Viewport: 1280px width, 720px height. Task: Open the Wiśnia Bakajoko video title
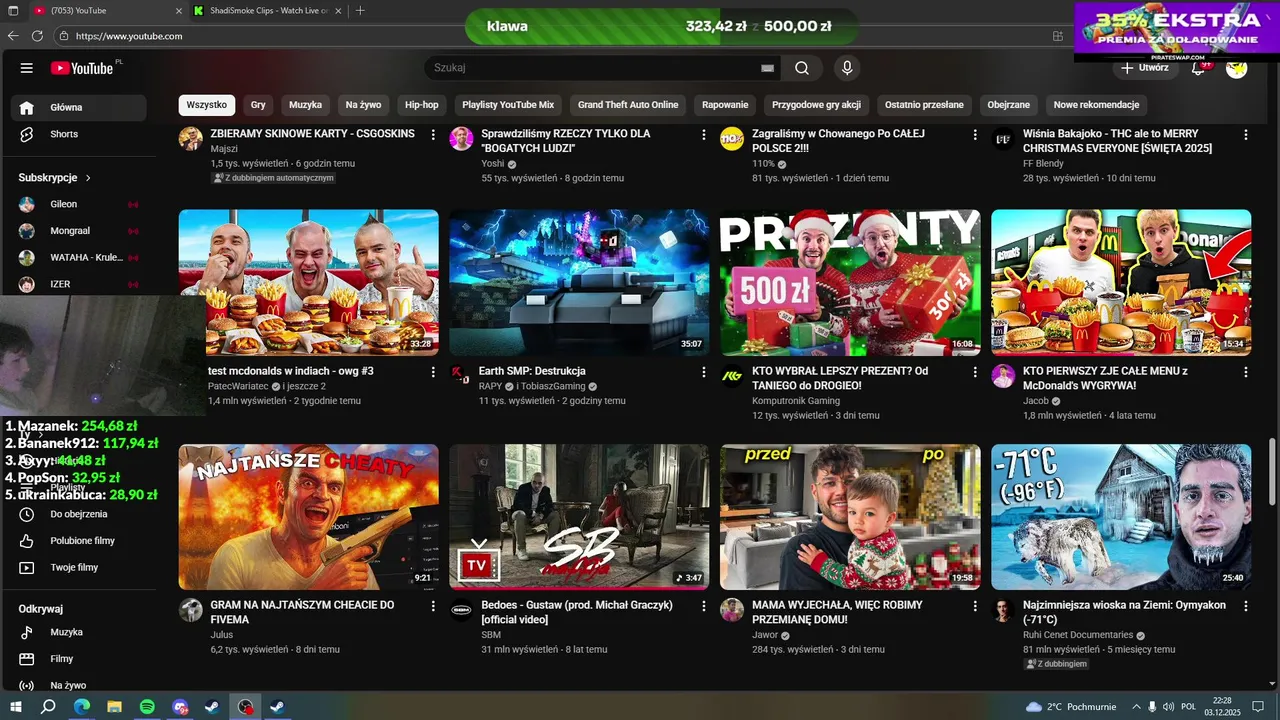(1118, 141)
